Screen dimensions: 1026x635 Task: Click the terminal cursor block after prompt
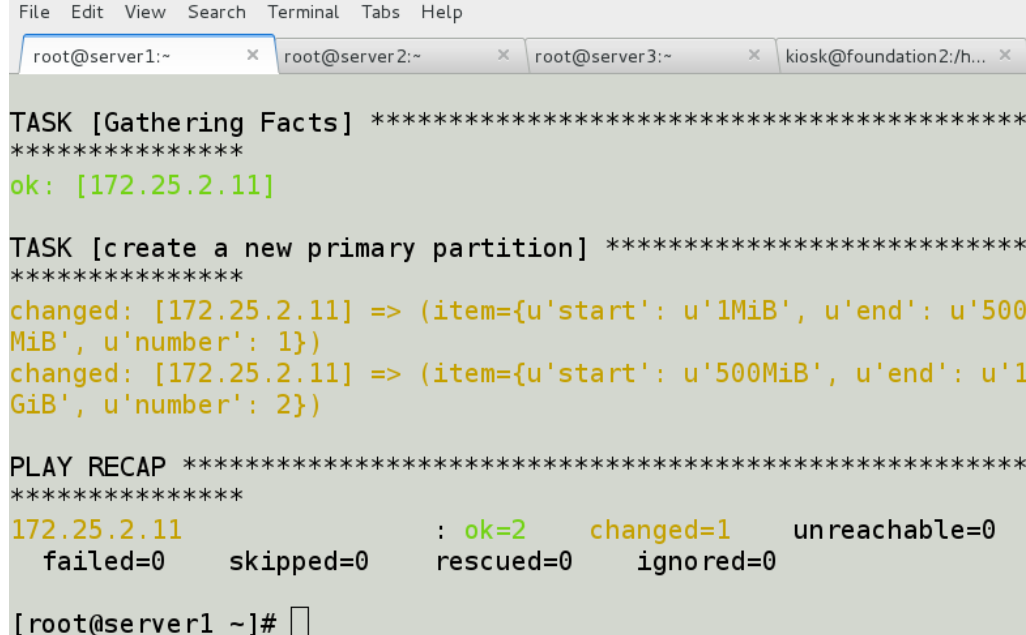coord(300,621)
